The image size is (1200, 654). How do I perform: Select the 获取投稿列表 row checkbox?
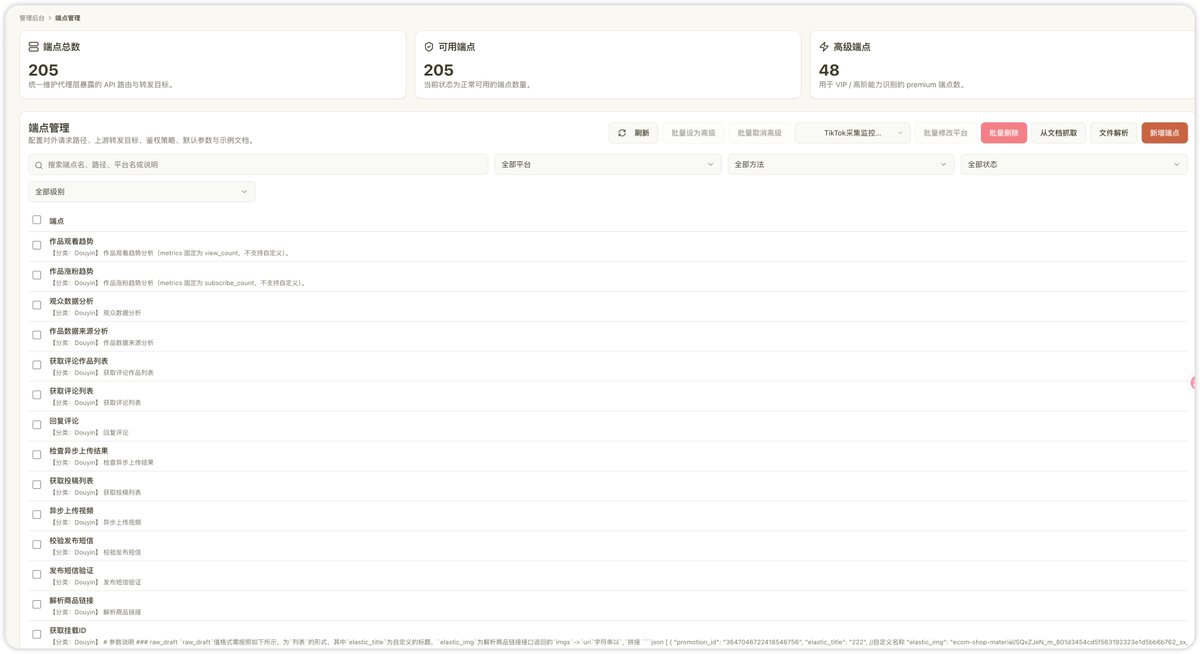(37, 485)
